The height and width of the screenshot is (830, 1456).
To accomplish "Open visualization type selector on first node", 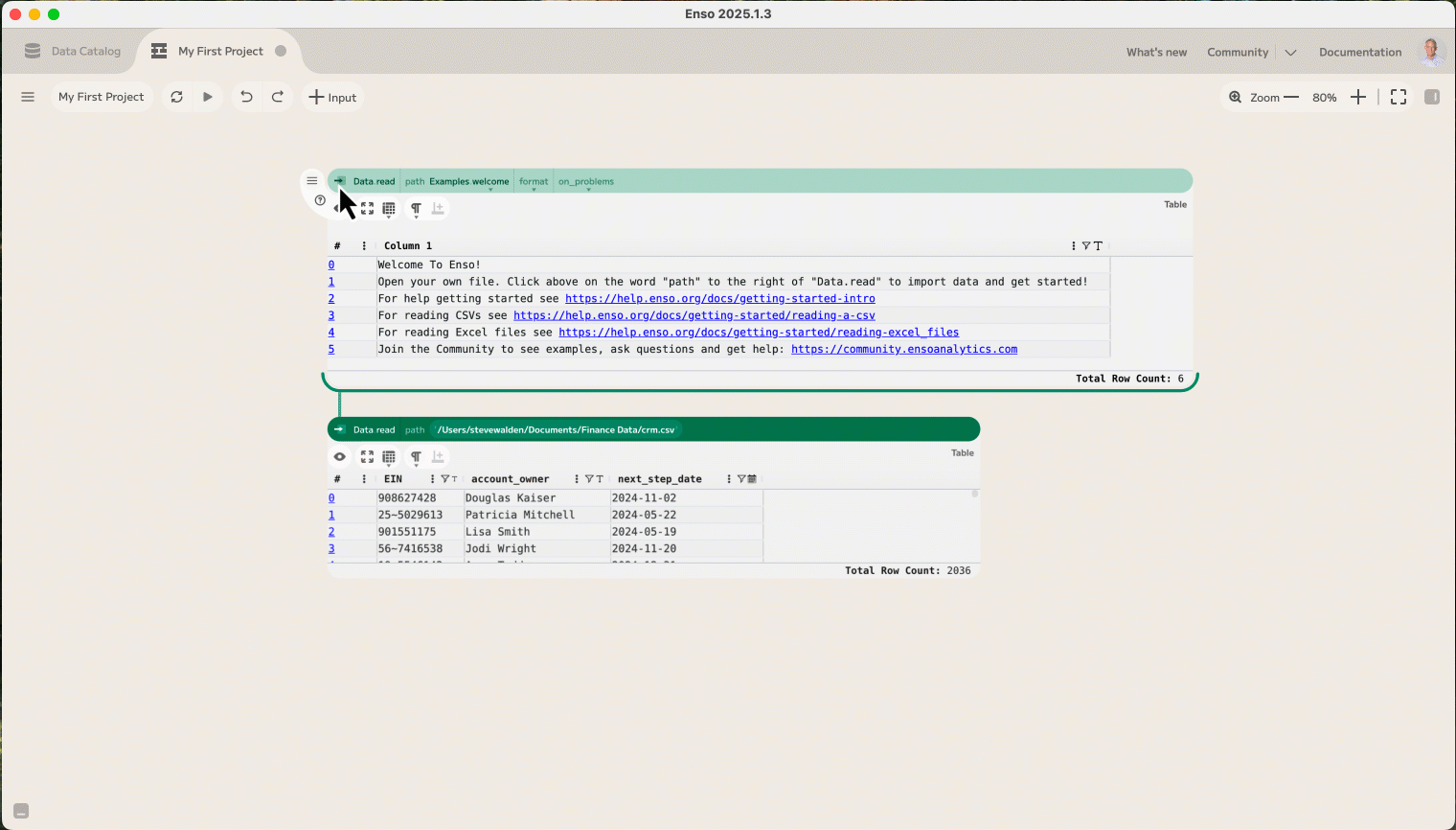I will 389,208.
